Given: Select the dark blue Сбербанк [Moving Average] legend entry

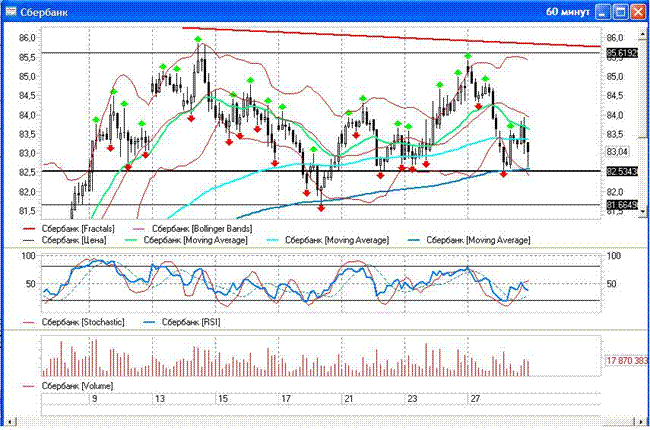Looking at the screenshot, I should point(469,240).
